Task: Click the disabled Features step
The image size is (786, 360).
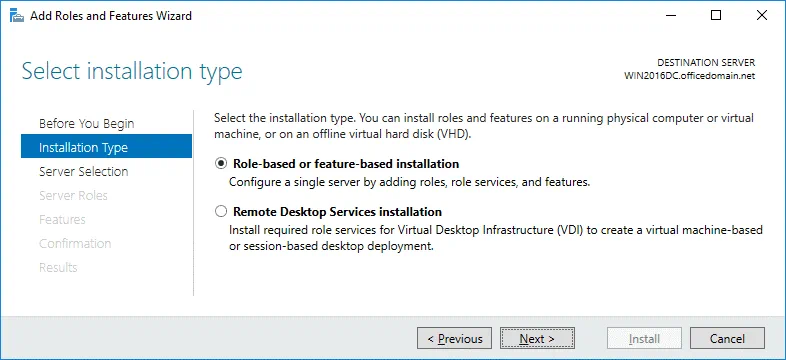Action: click(x=62, y=220)
